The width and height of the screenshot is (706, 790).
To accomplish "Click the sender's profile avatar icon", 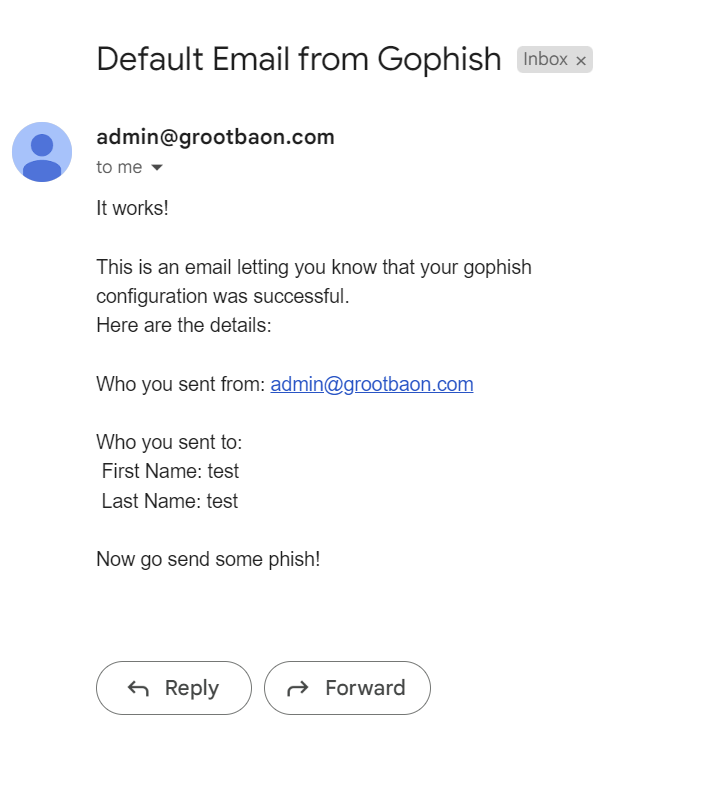I will click(x=42, y=152).
